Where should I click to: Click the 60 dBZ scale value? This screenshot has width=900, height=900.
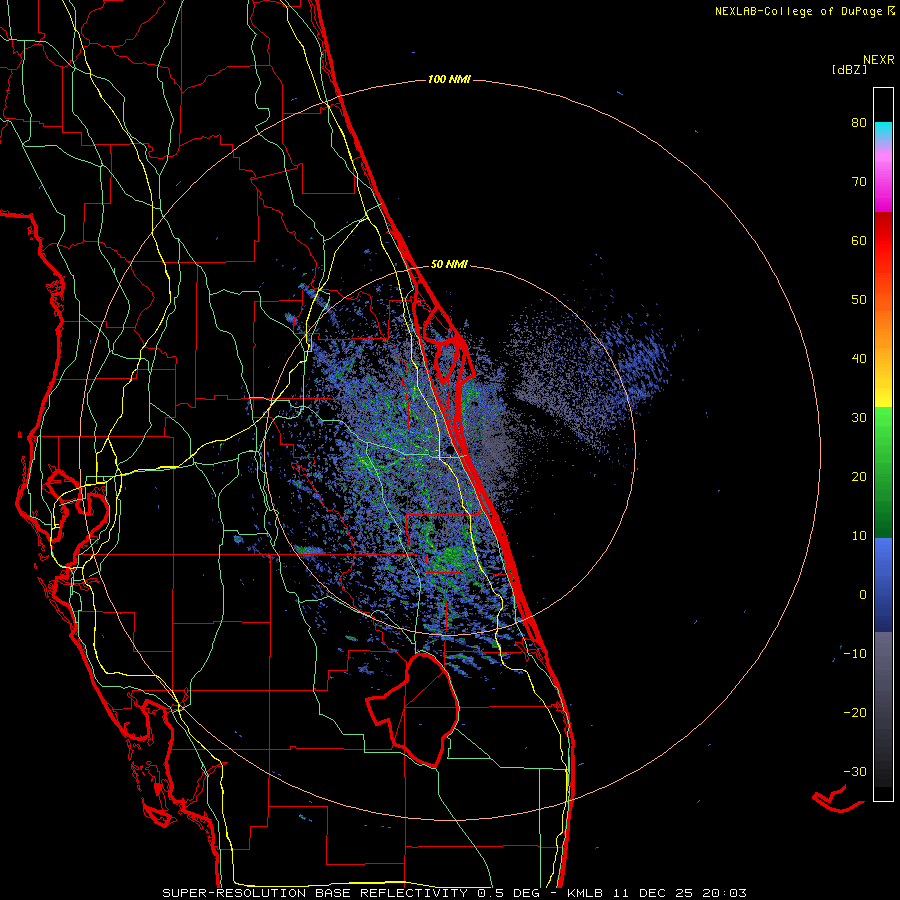[859, 240]
